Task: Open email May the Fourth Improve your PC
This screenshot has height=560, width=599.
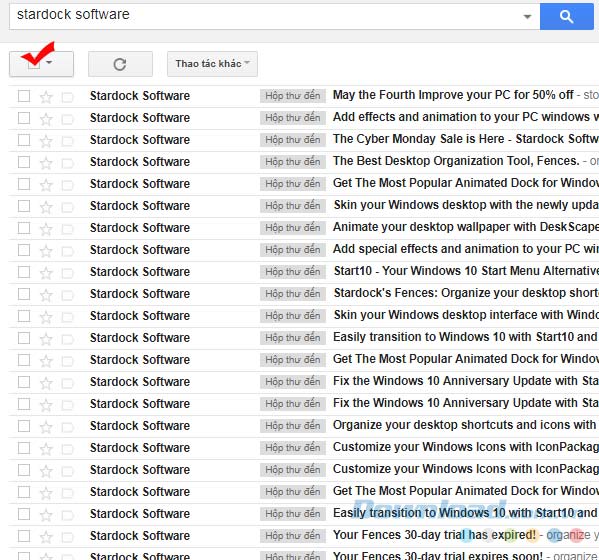Action: pos(453,95)
